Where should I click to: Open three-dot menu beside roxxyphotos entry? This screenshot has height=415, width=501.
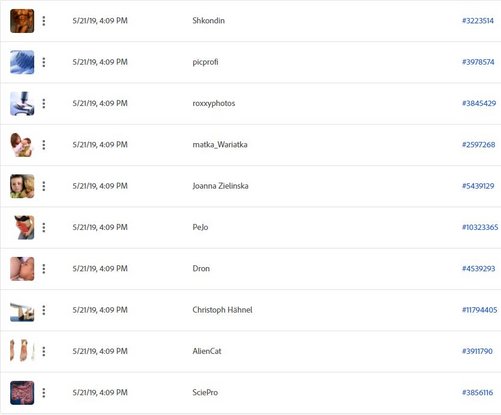pyautogui.click(x=44, y=104)
